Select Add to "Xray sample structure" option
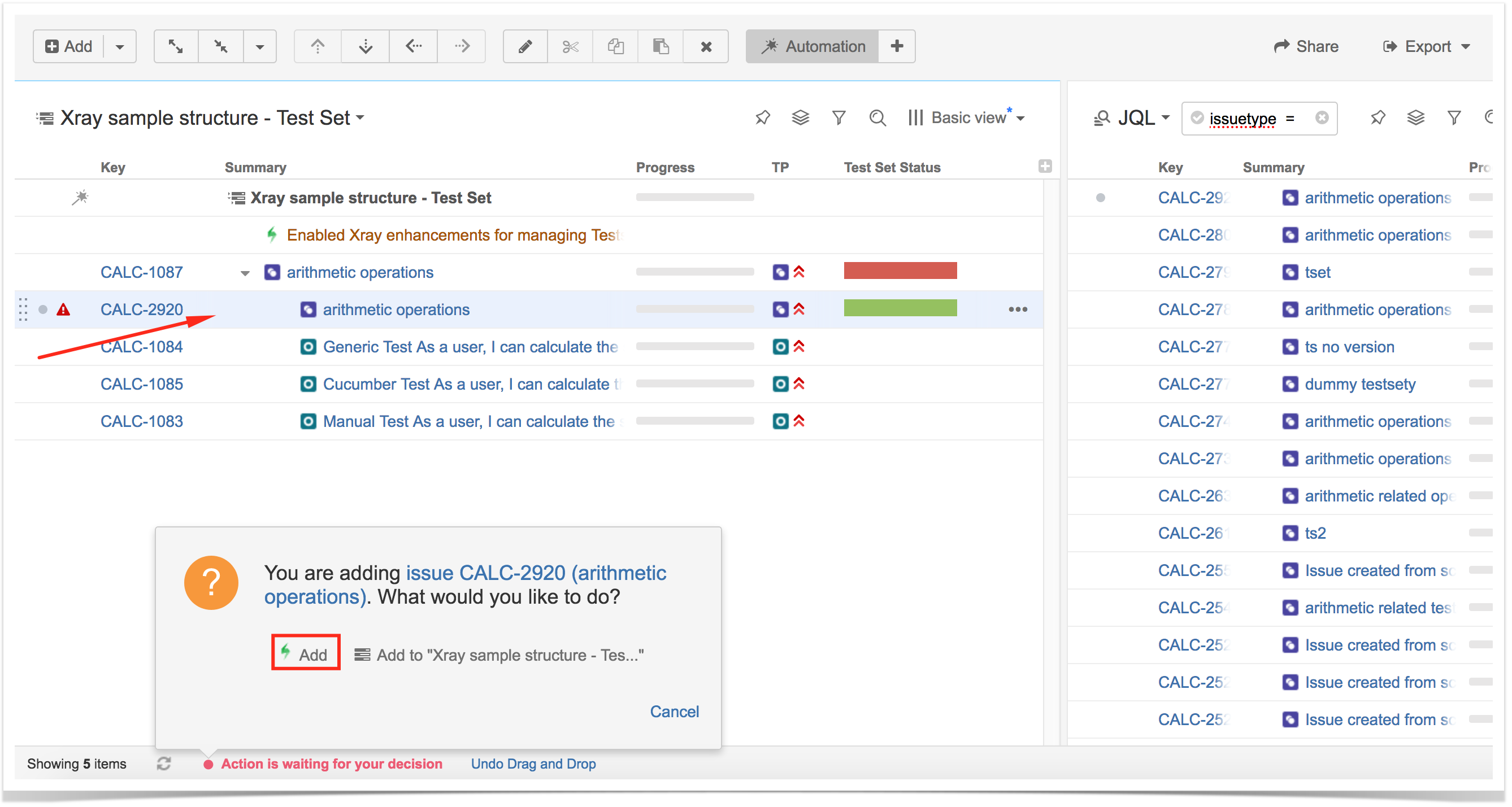 coord(499,655)
